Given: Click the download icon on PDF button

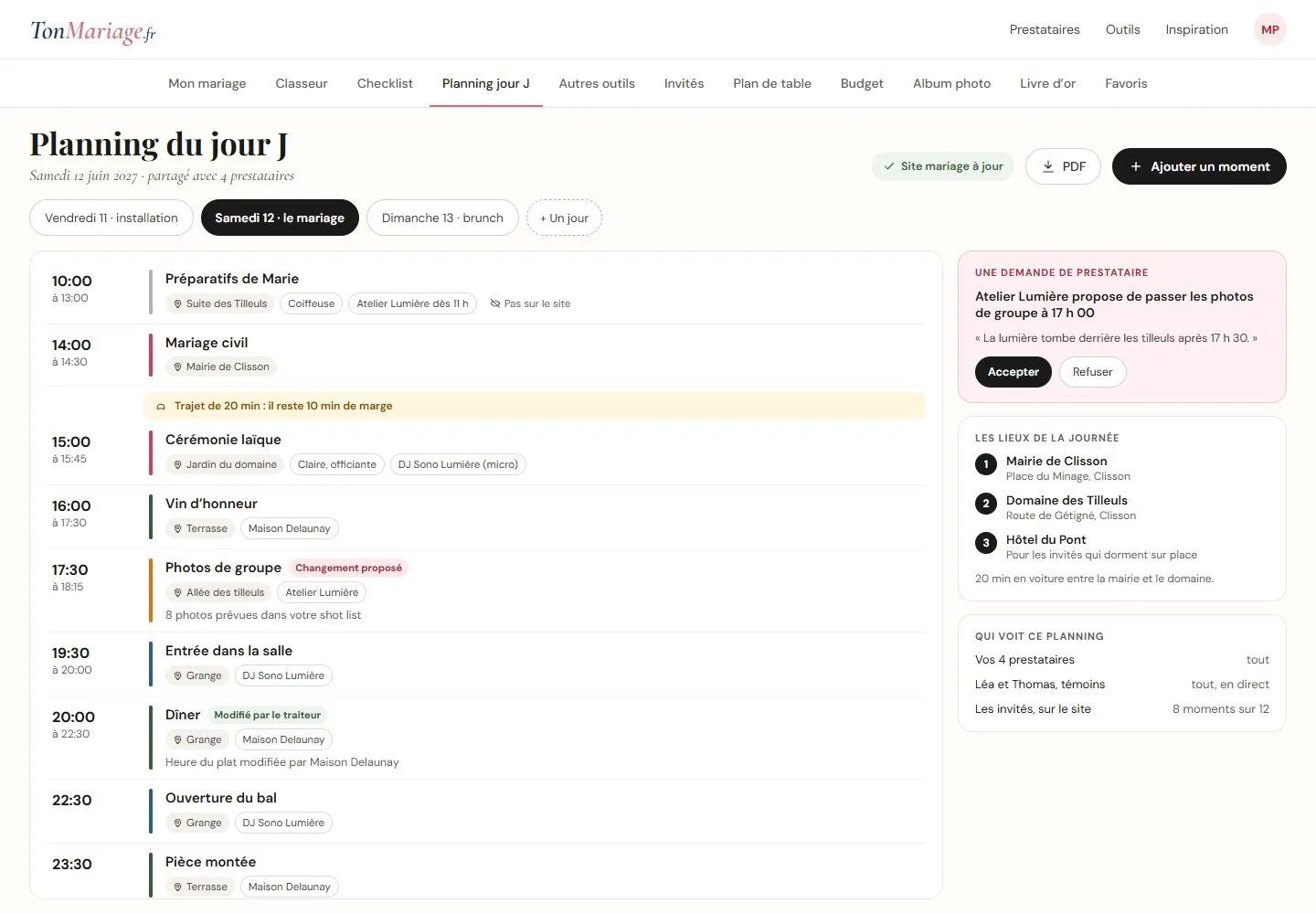Looking at the screenshot, I should 1048,166.
